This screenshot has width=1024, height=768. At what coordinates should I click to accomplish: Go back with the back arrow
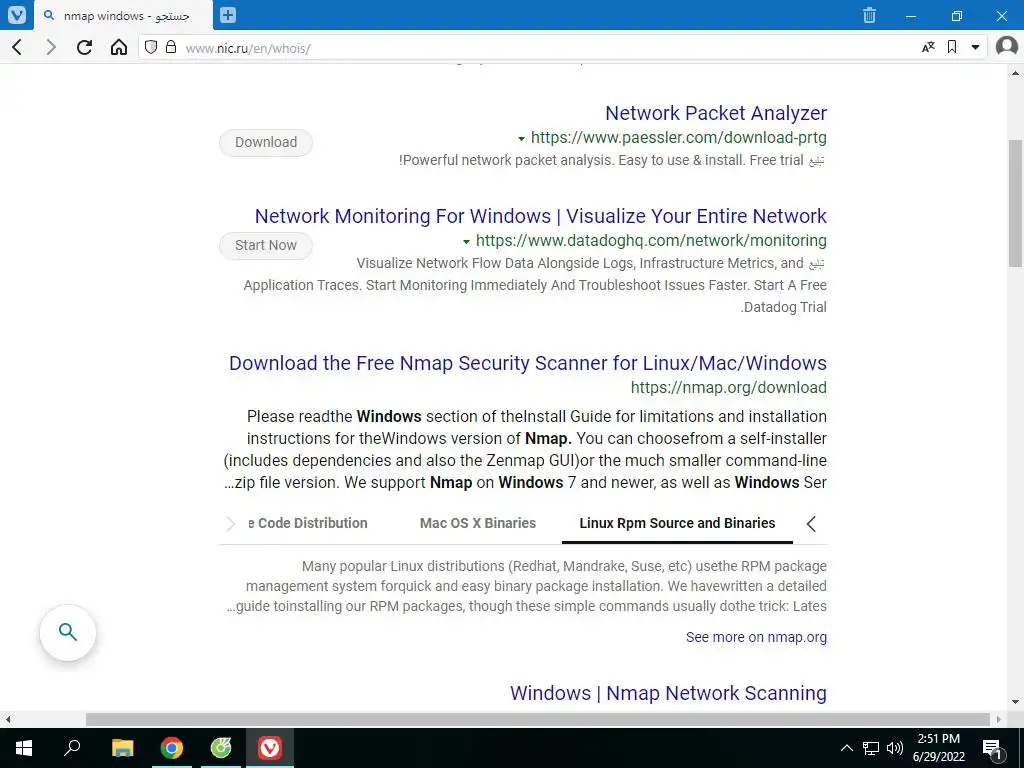click(18, 47)
